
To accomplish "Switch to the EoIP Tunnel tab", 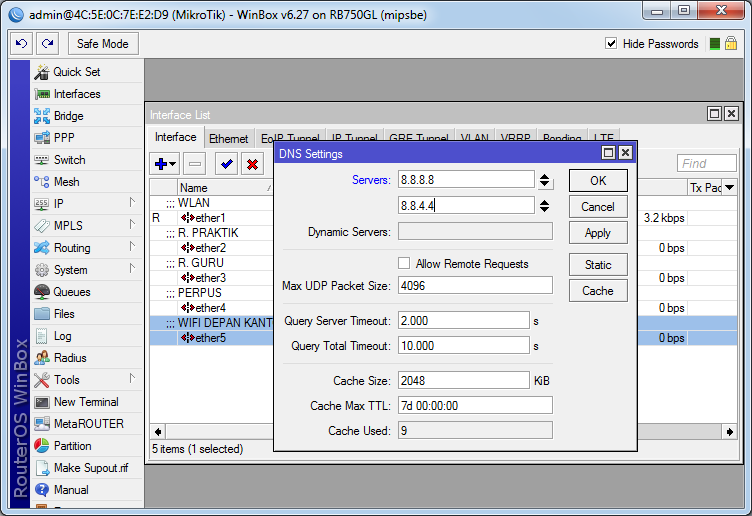I will 290,136.
